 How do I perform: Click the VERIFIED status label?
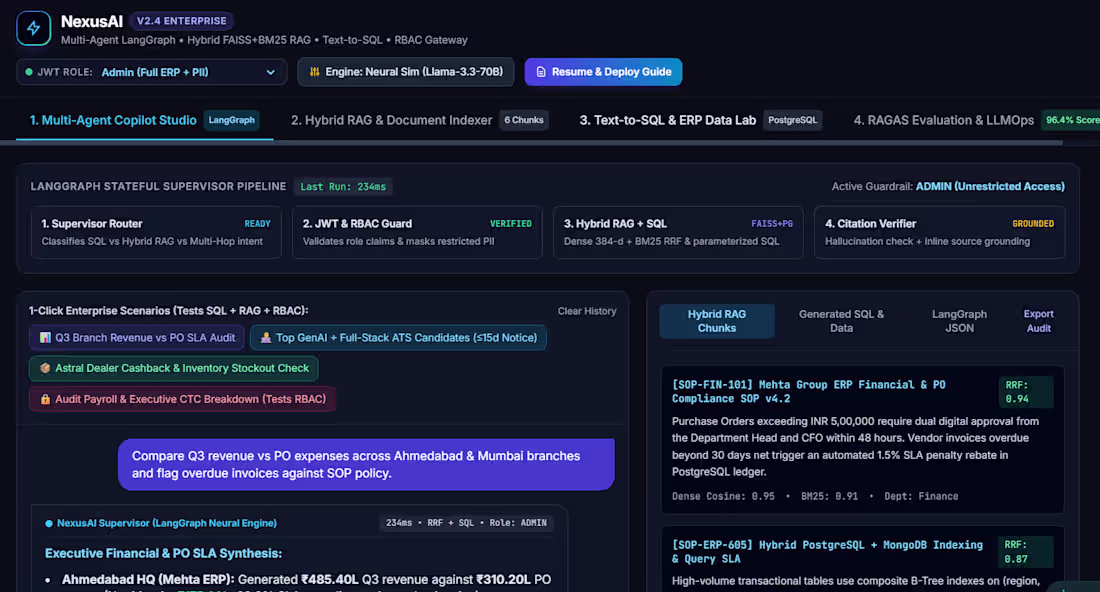[x=511, y=224]
